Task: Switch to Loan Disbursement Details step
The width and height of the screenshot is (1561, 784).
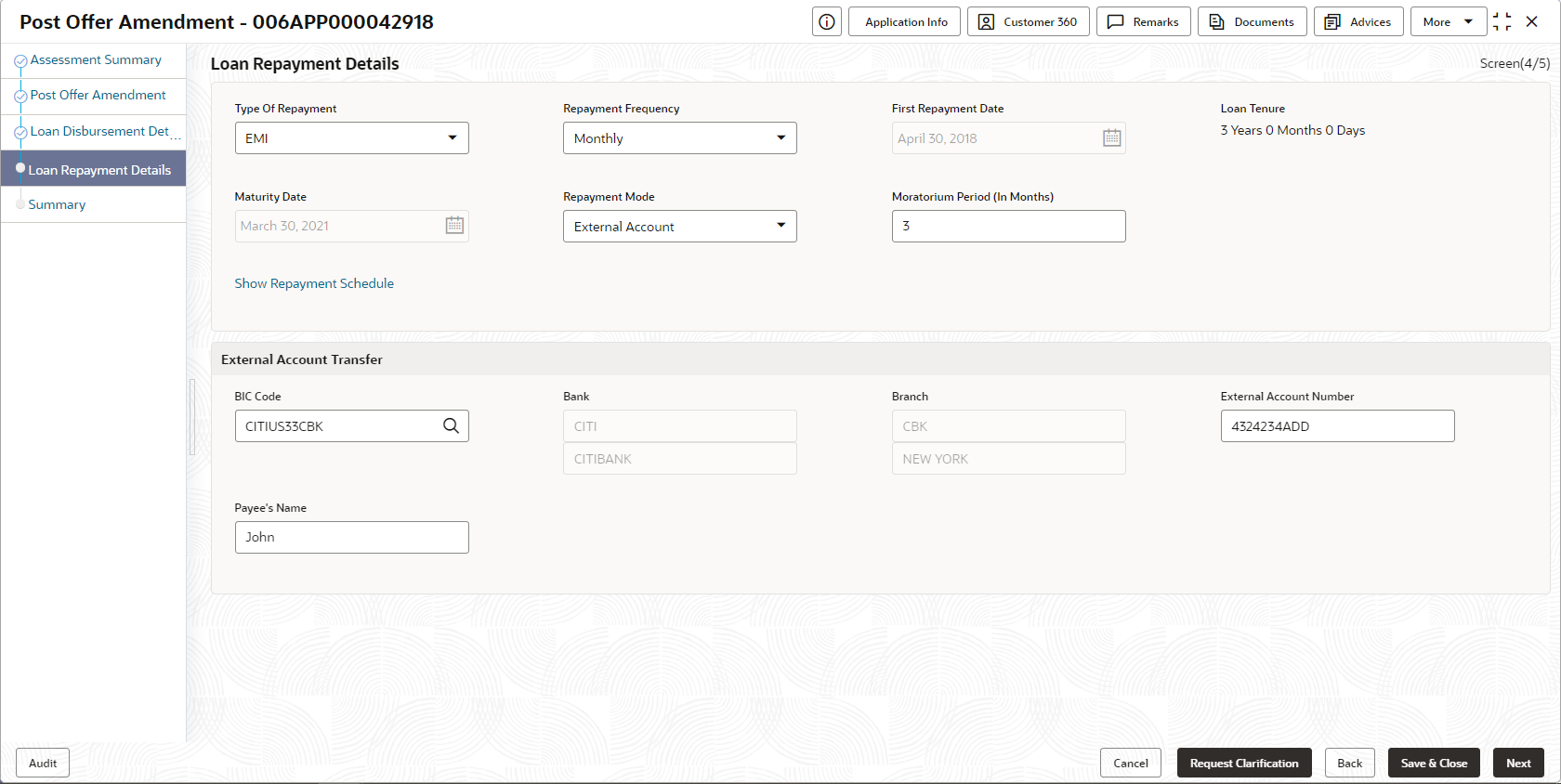Action: tap(100, 132)
